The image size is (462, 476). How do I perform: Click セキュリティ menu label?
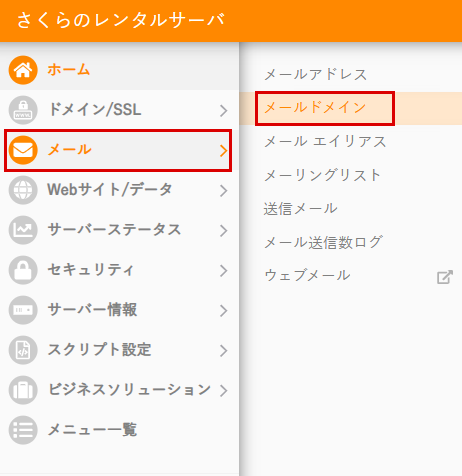coord(91,270)
